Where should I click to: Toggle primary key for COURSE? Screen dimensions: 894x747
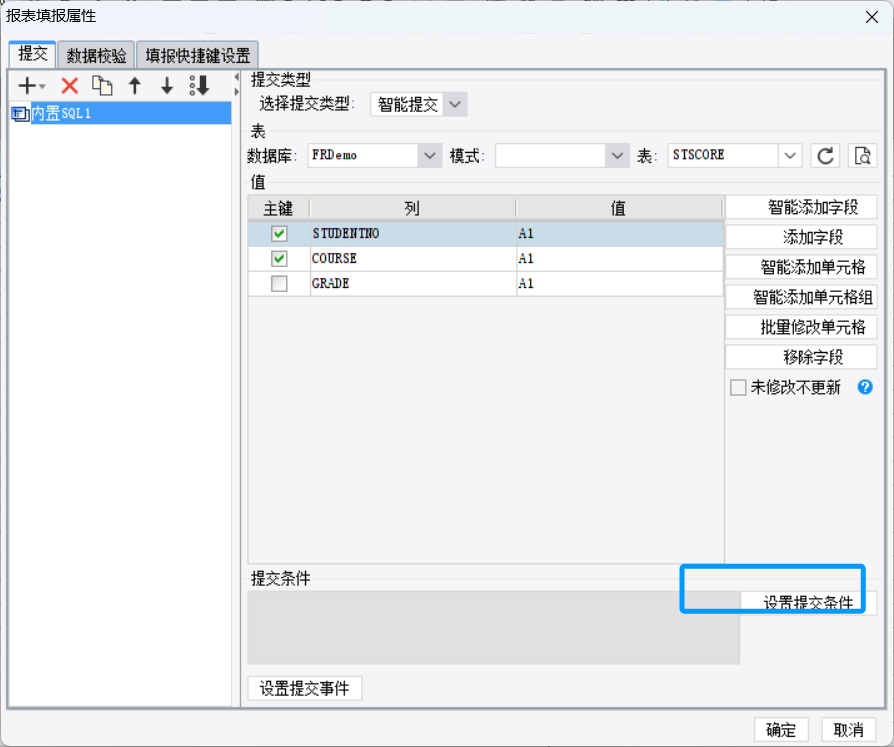click(279, 259)
